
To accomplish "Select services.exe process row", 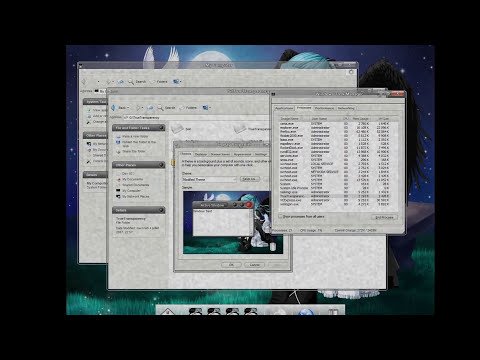I will tap(334, 156).
